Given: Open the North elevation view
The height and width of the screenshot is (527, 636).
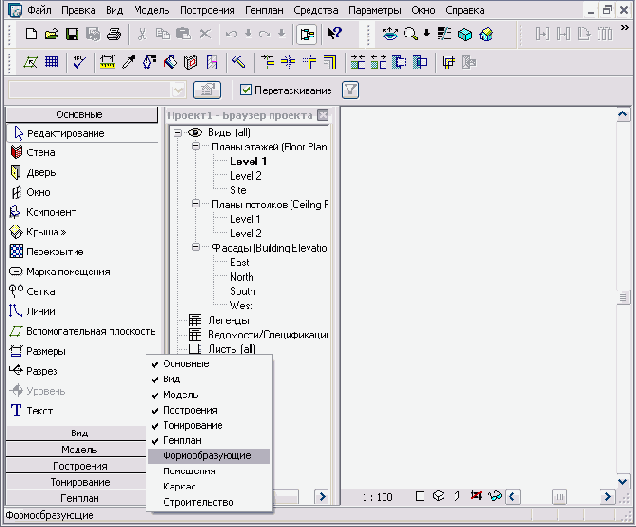Looking at the screenshot, I should tap(242, 277).
